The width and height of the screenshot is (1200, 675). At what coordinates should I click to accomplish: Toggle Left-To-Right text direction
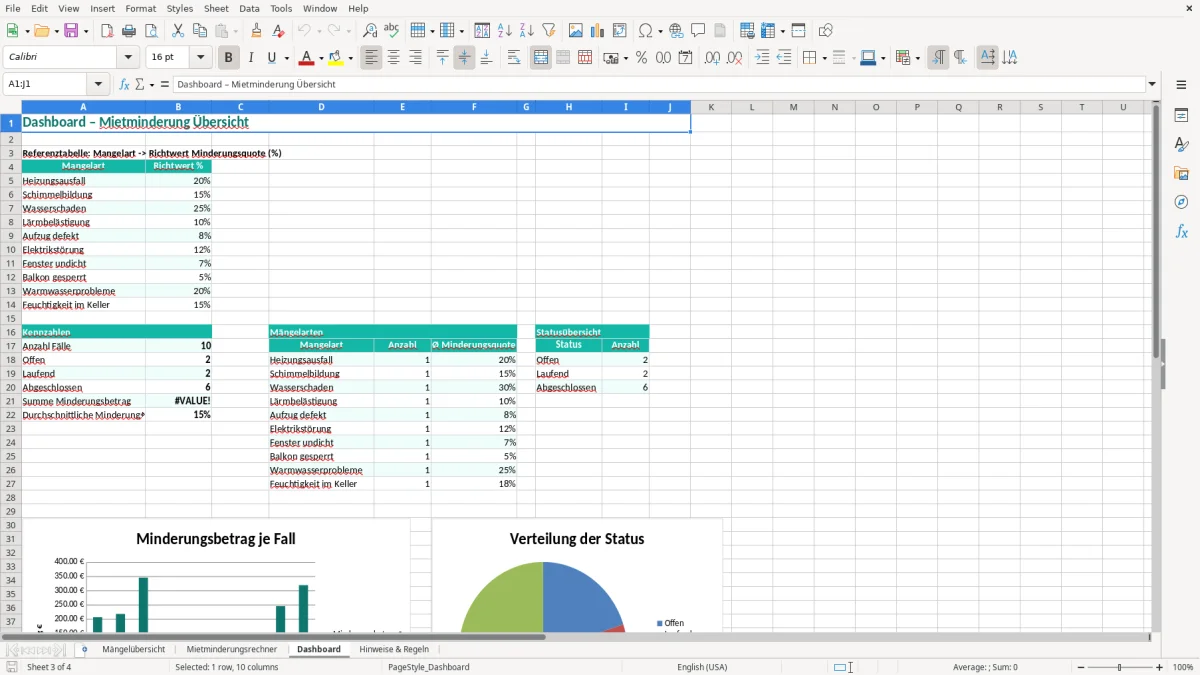pos(938,58)
